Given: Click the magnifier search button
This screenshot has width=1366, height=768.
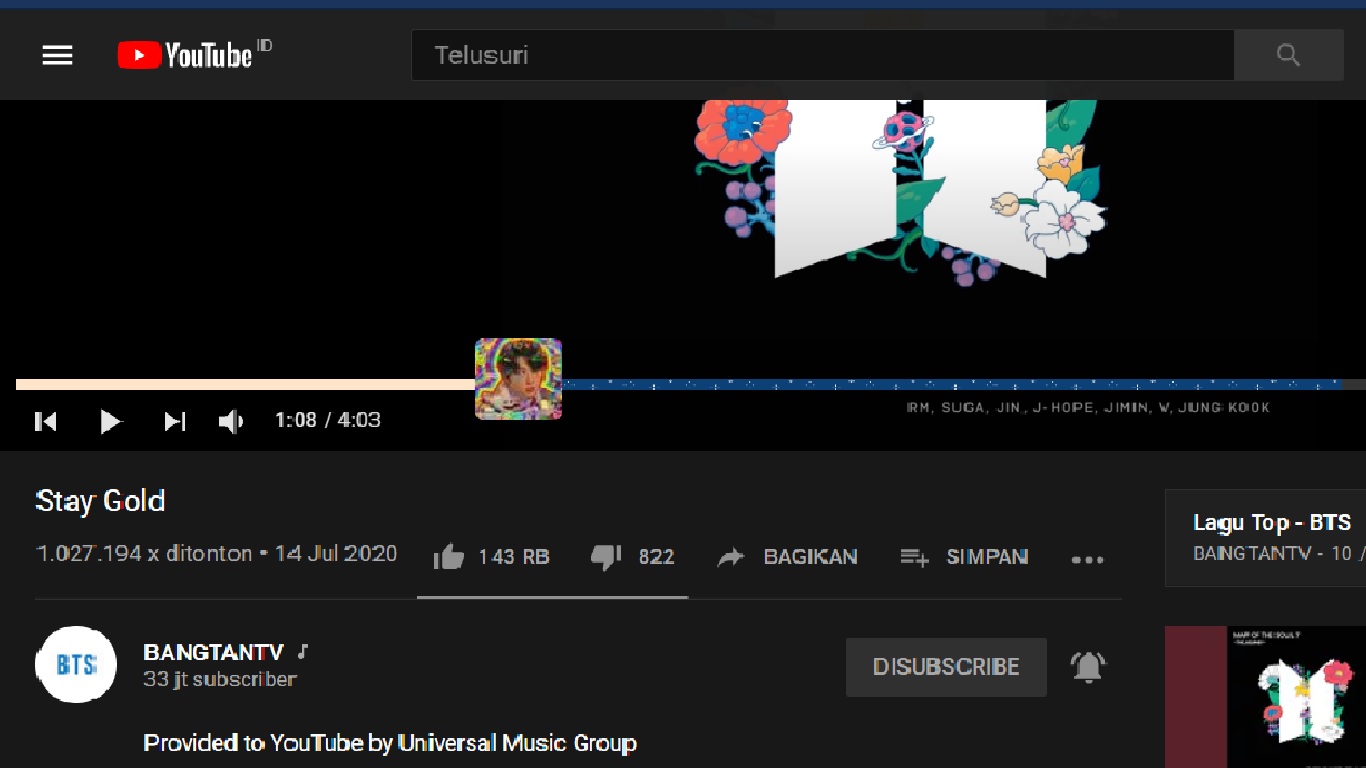Looking at the screenshot, I should point(1288,55).
